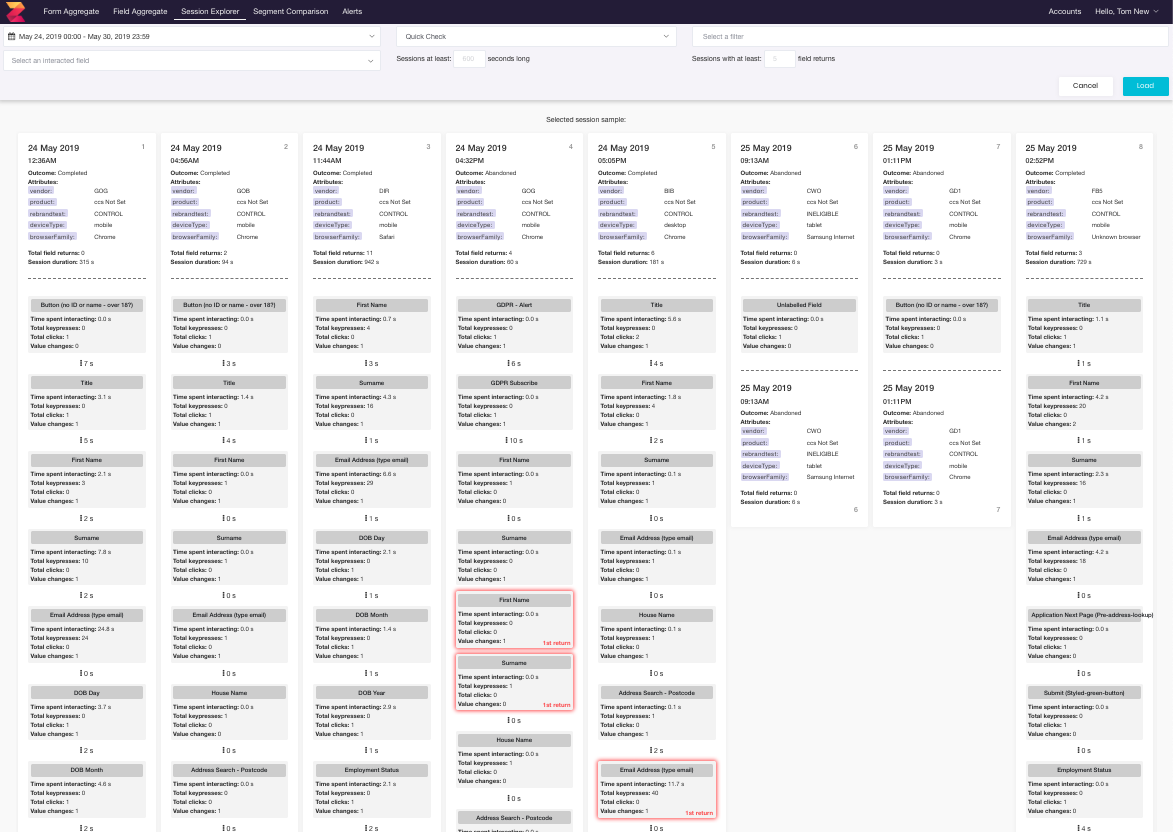Switch to the Field Aggregate tab
This screenshot has height=832, width=1173.
[140, 11]
